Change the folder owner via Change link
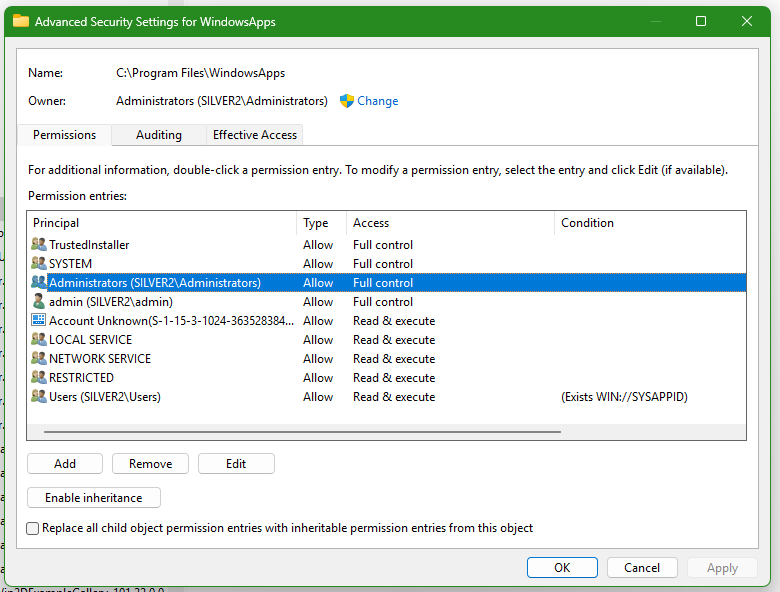This screenshot has width=780, height=592. [377, 101]
